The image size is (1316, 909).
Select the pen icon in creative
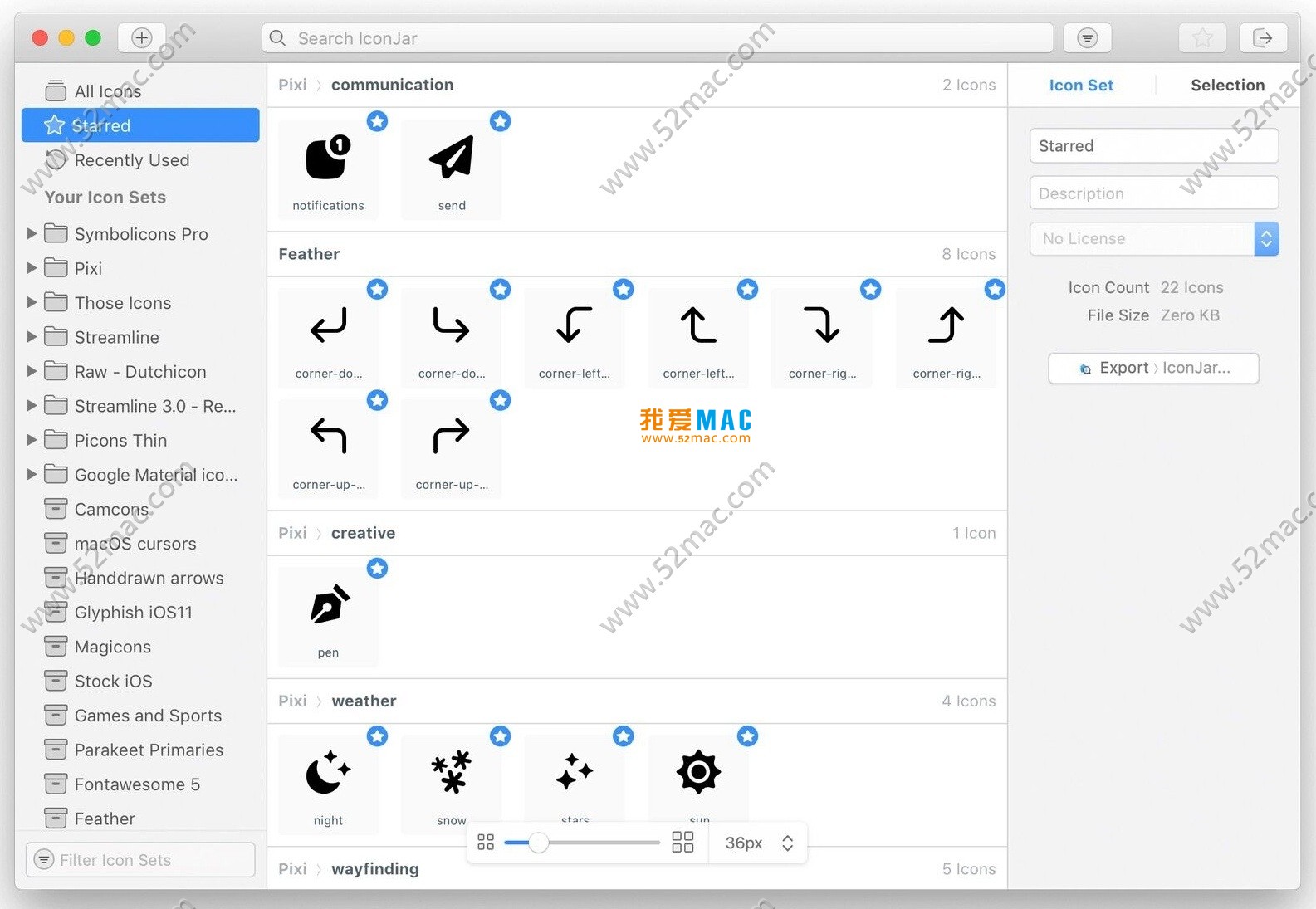[328, 617]
